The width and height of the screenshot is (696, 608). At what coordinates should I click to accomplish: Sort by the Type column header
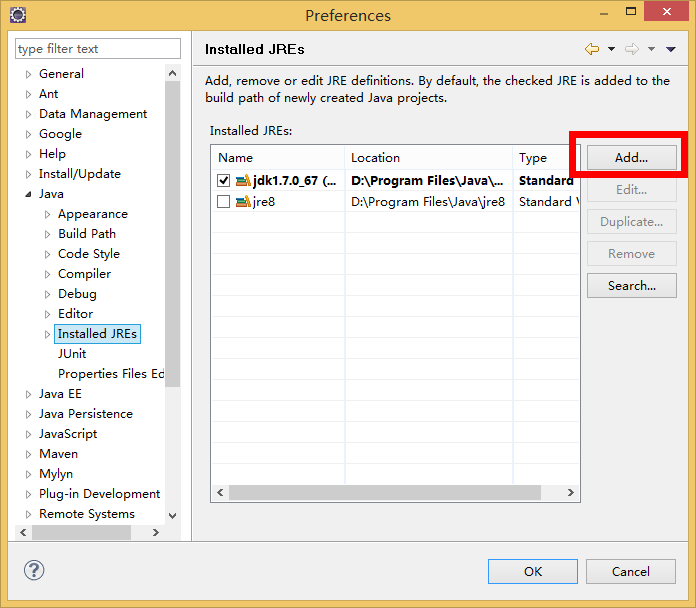[546, 158]
